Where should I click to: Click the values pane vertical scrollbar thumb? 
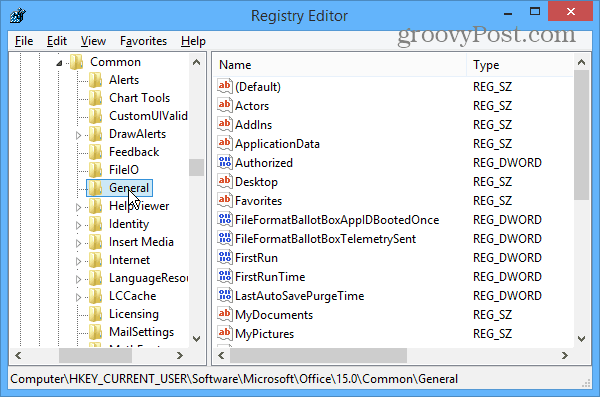pos(582,135)
